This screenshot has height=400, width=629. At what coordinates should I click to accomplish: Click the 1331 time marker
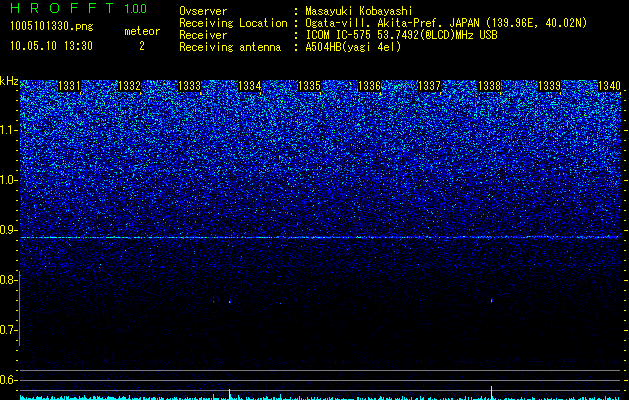[69, 86]
